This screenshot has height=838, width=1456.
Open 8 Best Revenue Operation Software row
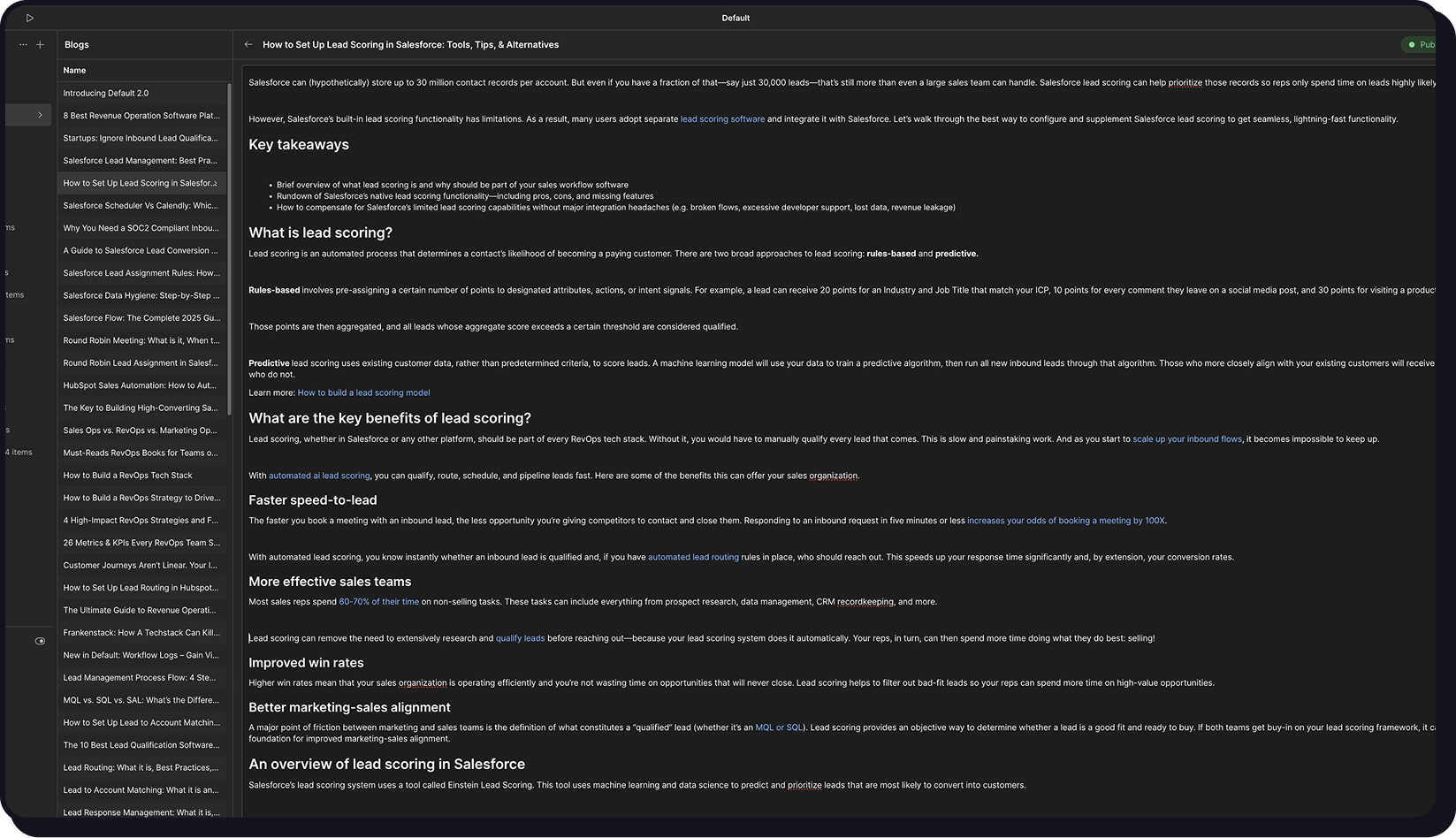pos(141,116)
